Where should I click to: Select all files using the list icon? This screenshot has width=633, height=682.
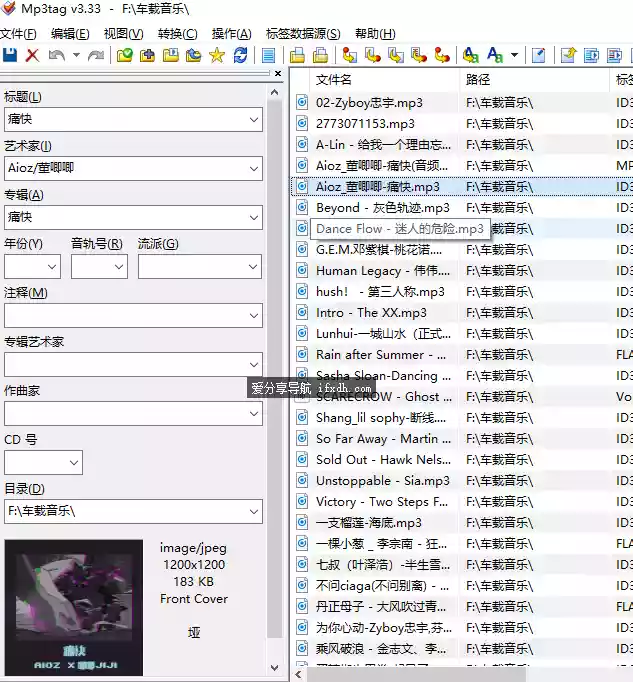tap(268, 55)
